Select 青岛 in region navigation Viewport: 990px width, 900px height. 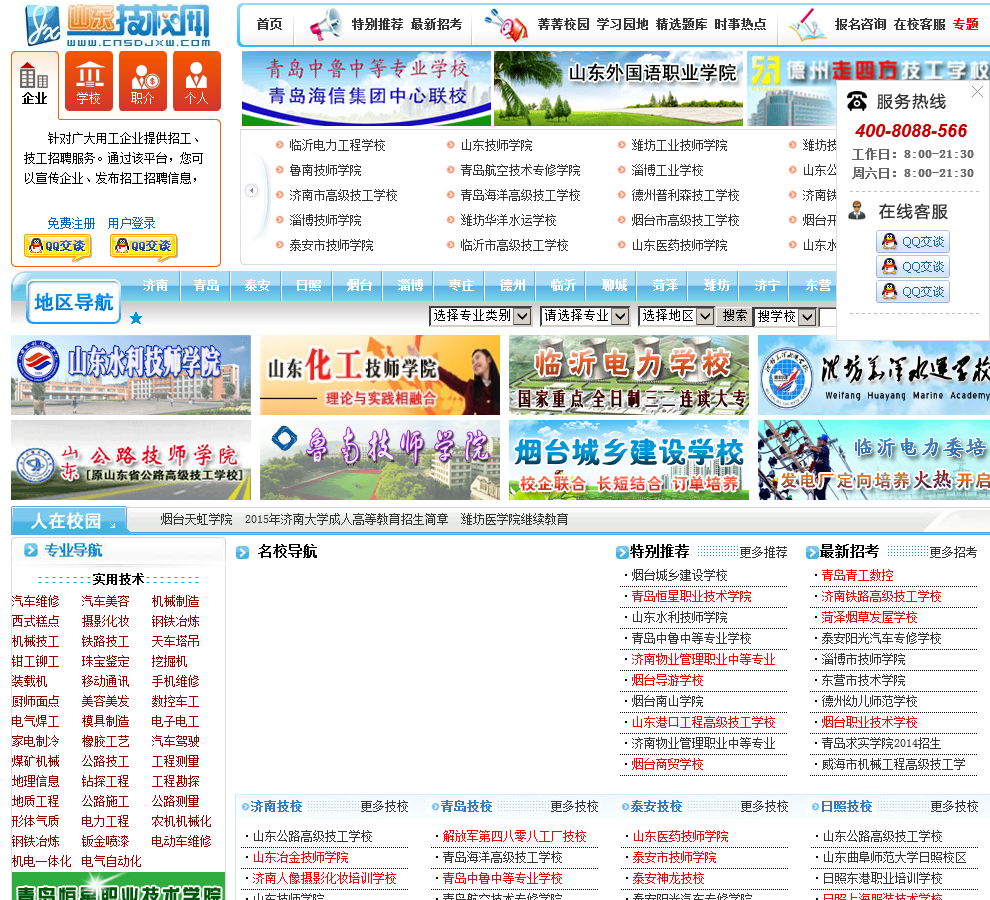coord(206,285)
